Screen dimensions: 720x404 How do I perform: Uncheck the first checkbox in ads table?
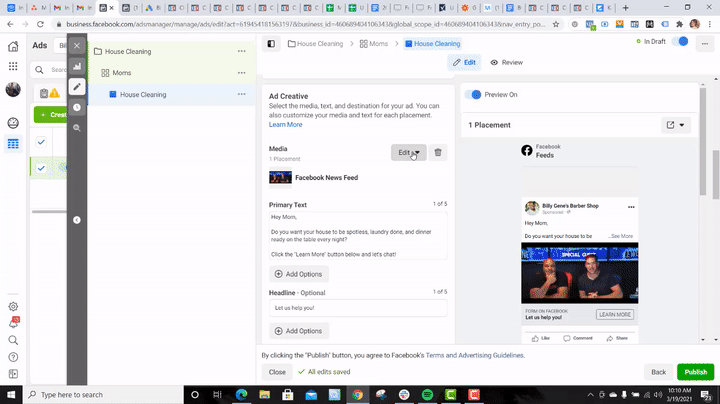41,143
